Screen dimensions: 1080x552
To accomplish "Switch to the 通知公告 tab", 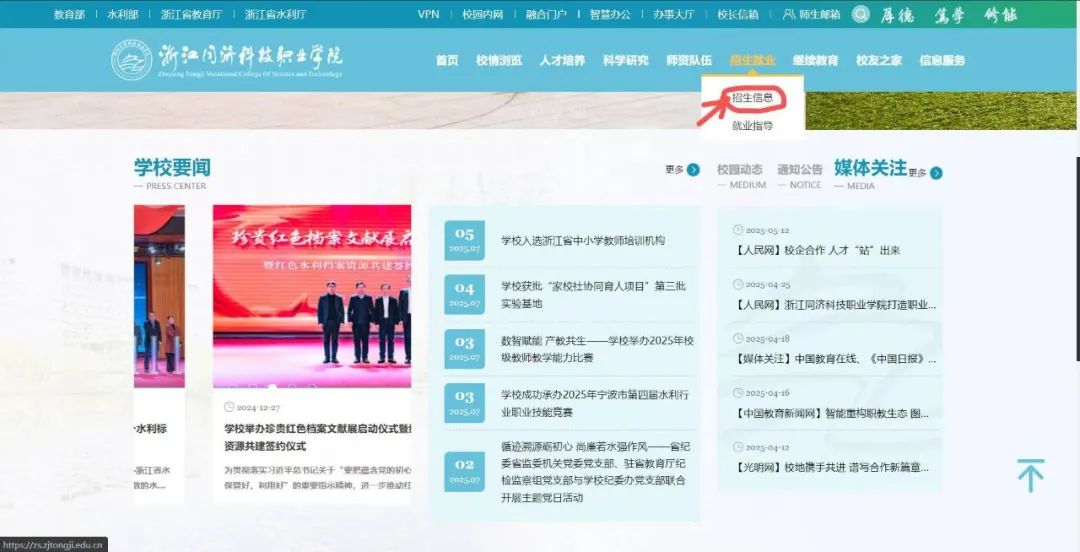I will click(x=799, y=170).
